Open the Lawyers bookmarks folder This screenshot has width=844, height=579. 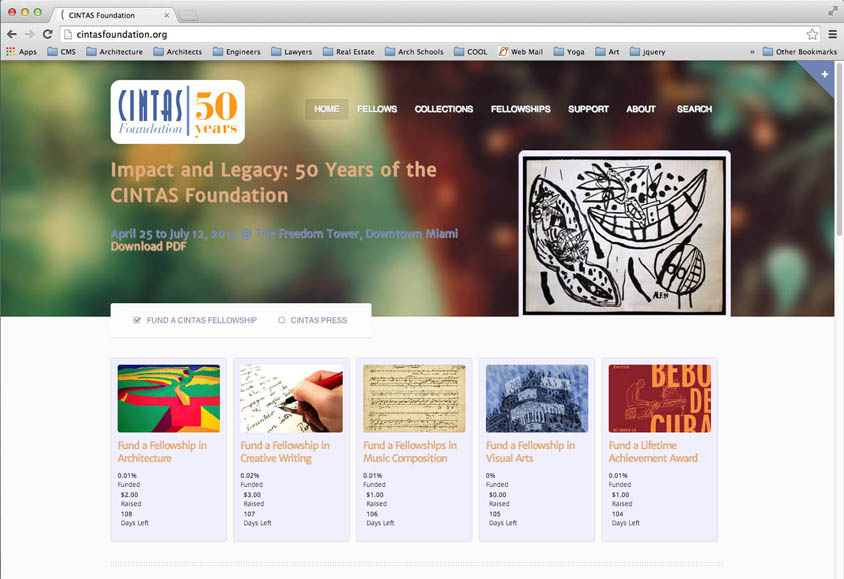[x=292, y=52]
